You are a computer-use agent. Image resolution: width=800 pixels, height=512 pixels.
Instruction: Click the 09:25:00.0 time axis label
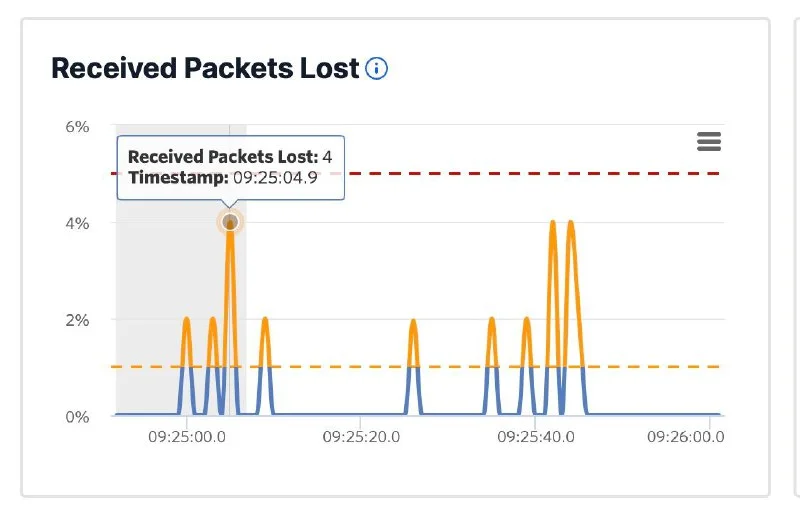pyautogui.click(x=186, y=437)
